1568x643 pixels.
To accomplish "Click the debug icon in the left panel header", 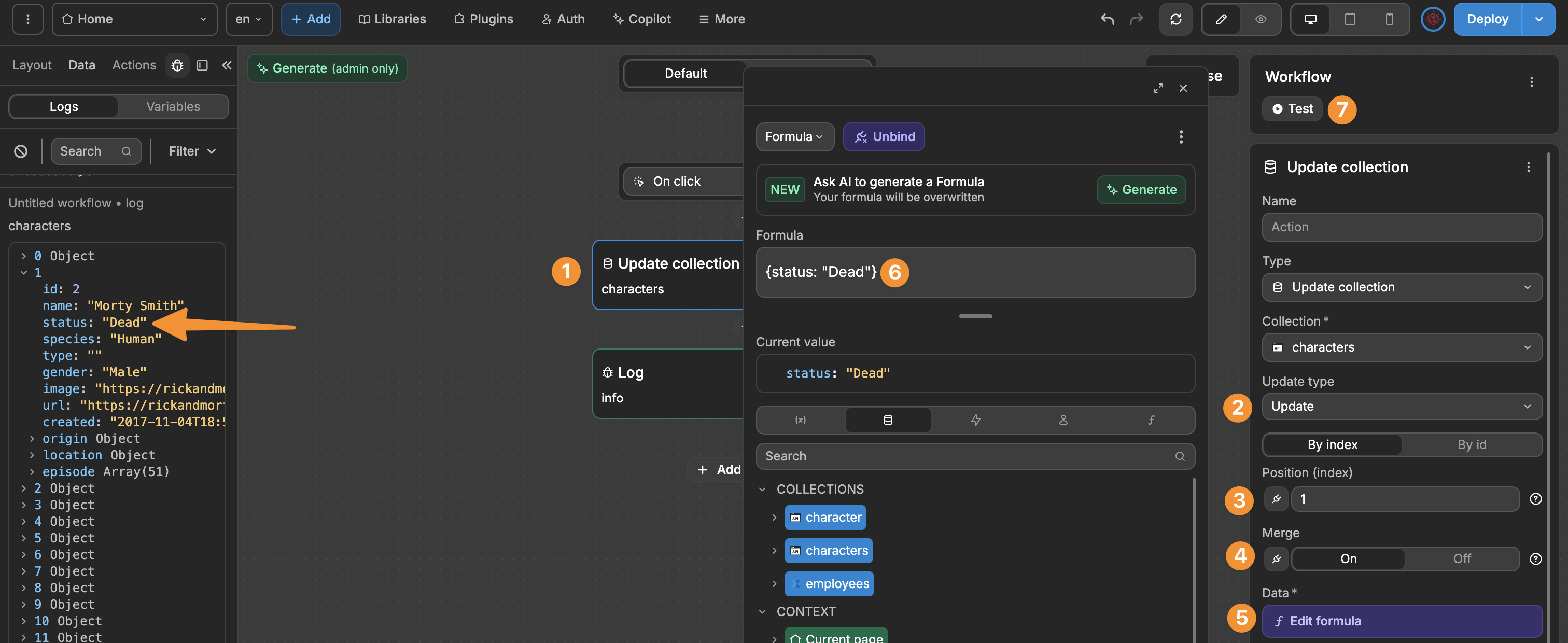I will (176, 65).
